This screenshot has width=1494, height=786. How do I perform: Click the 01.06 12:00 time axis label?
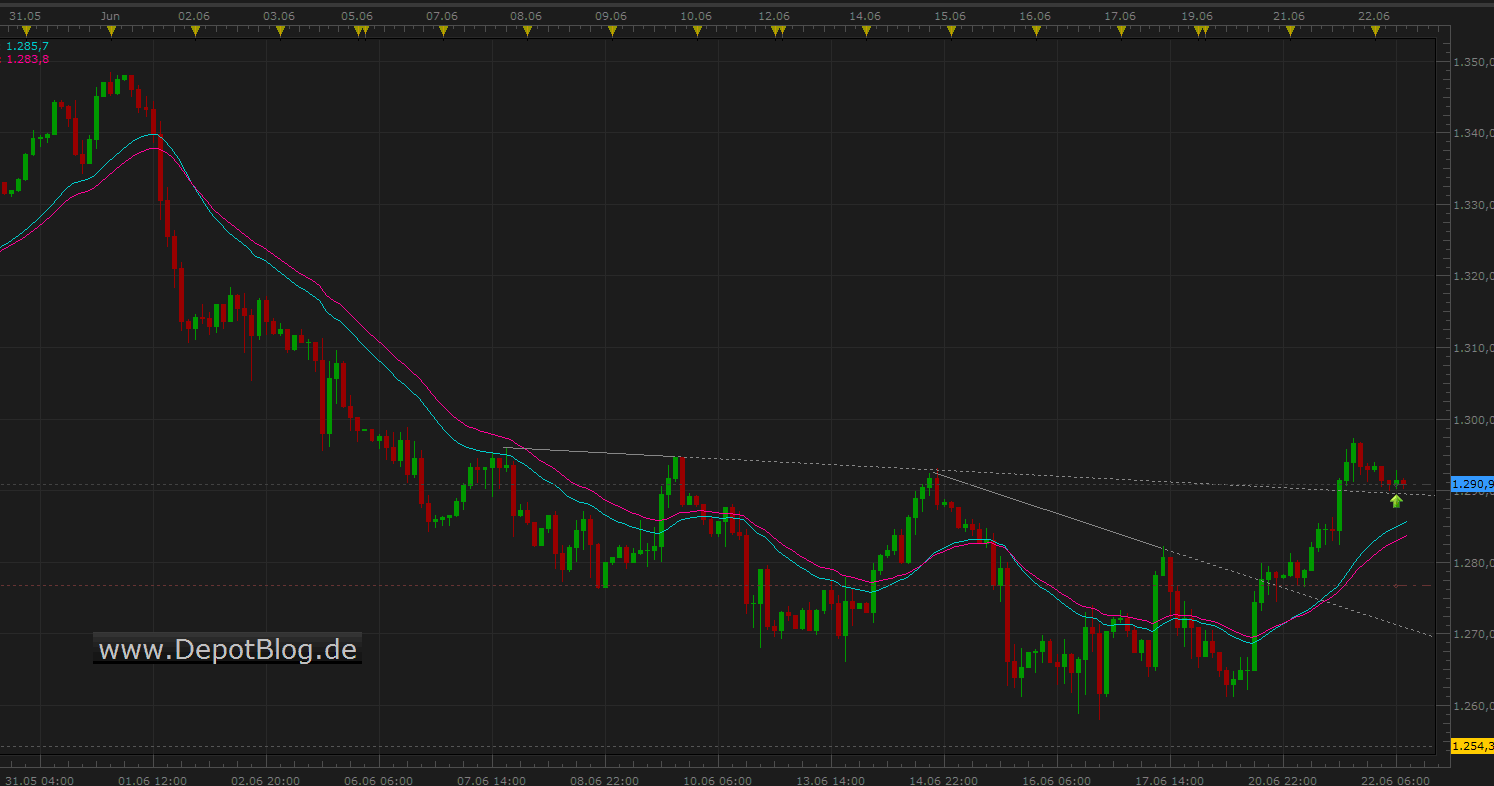click(152, 780)
